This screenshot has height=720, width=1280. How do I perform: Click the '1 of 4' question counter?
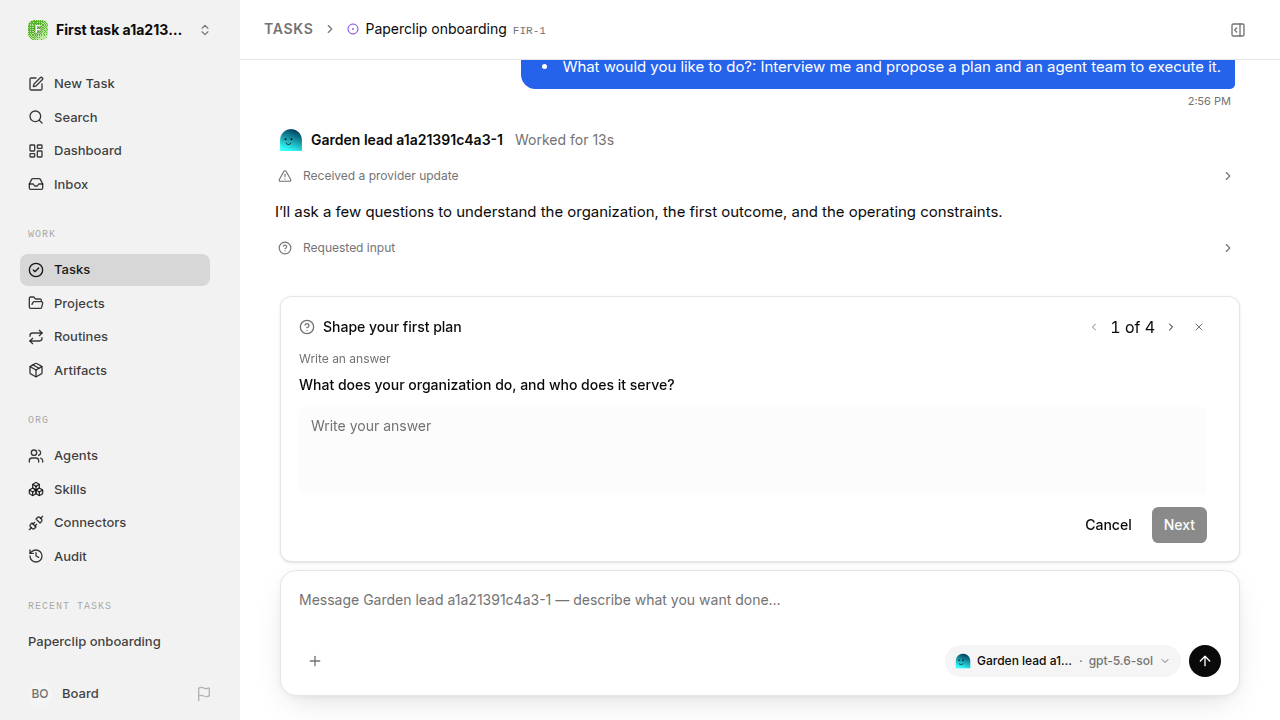click(x=1132, y=327)
